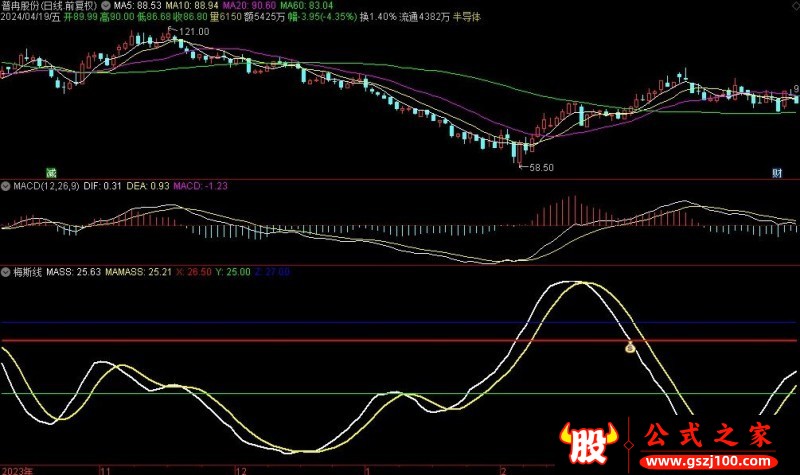Click the money bag signal icon
The height and width of the screenshot is (475, 800).
click(x=630, y=348)
